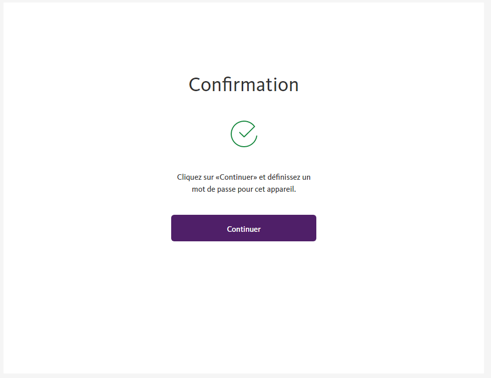Select the Confirmation heading text

[x=244, y=85]
